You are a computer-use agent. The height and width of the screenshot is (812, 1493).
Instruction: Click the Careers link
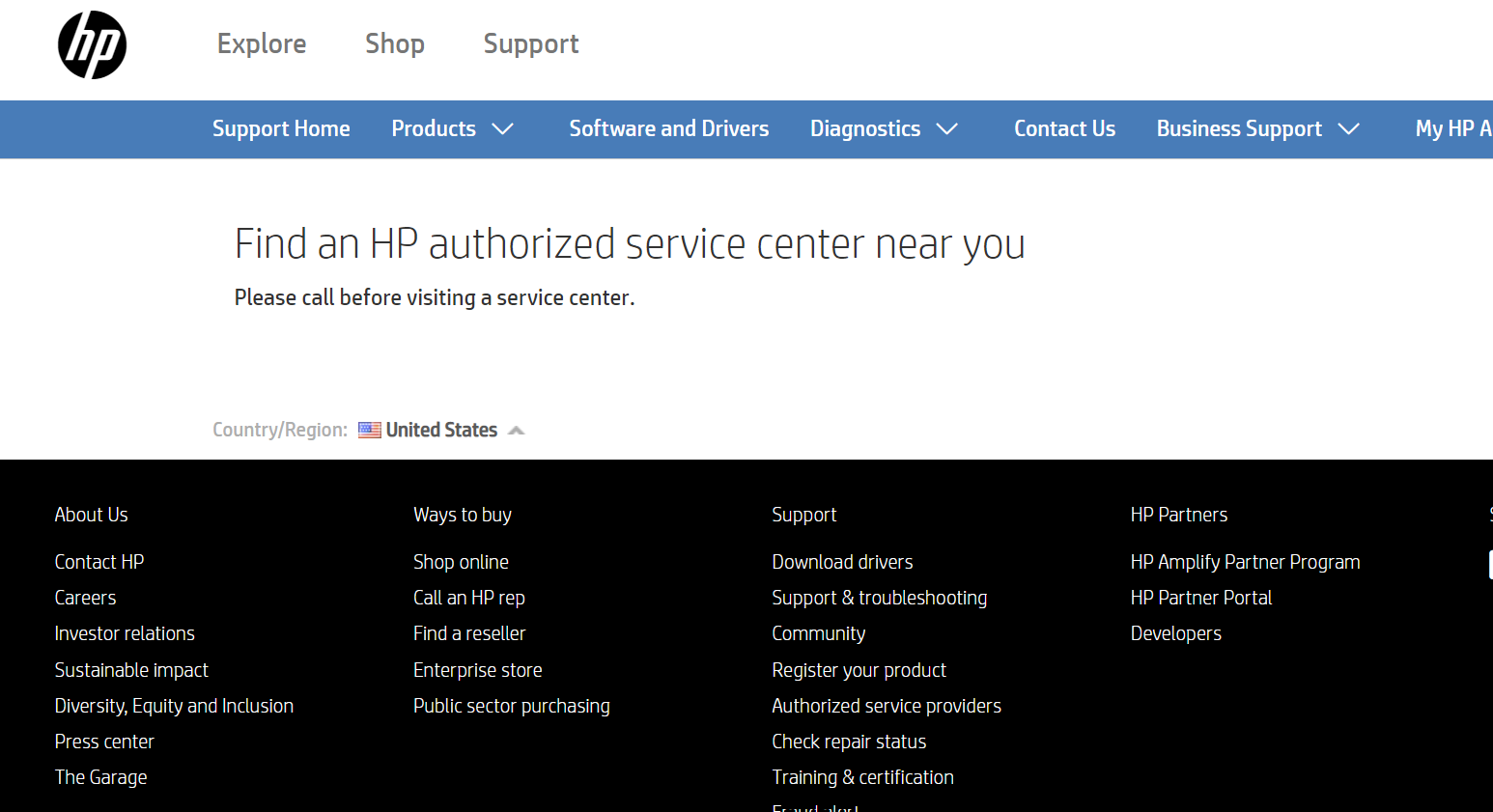[x=85, y=597]
